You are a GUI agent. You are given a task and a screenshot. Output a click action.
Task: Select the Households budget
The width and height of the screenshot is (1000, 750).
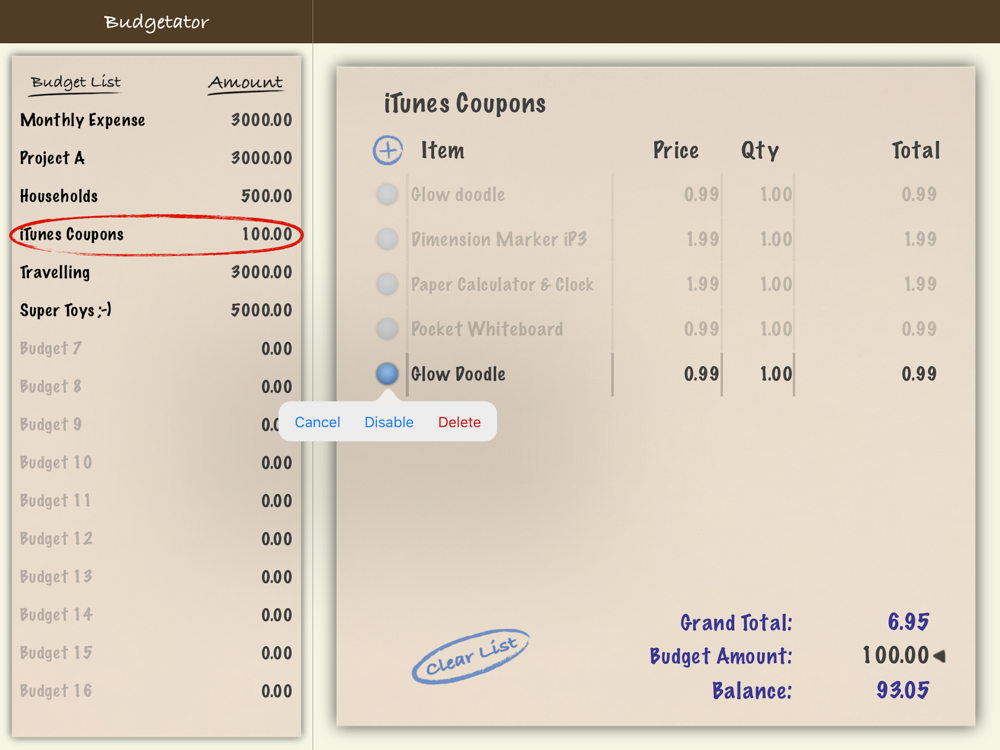coord(156,196)
